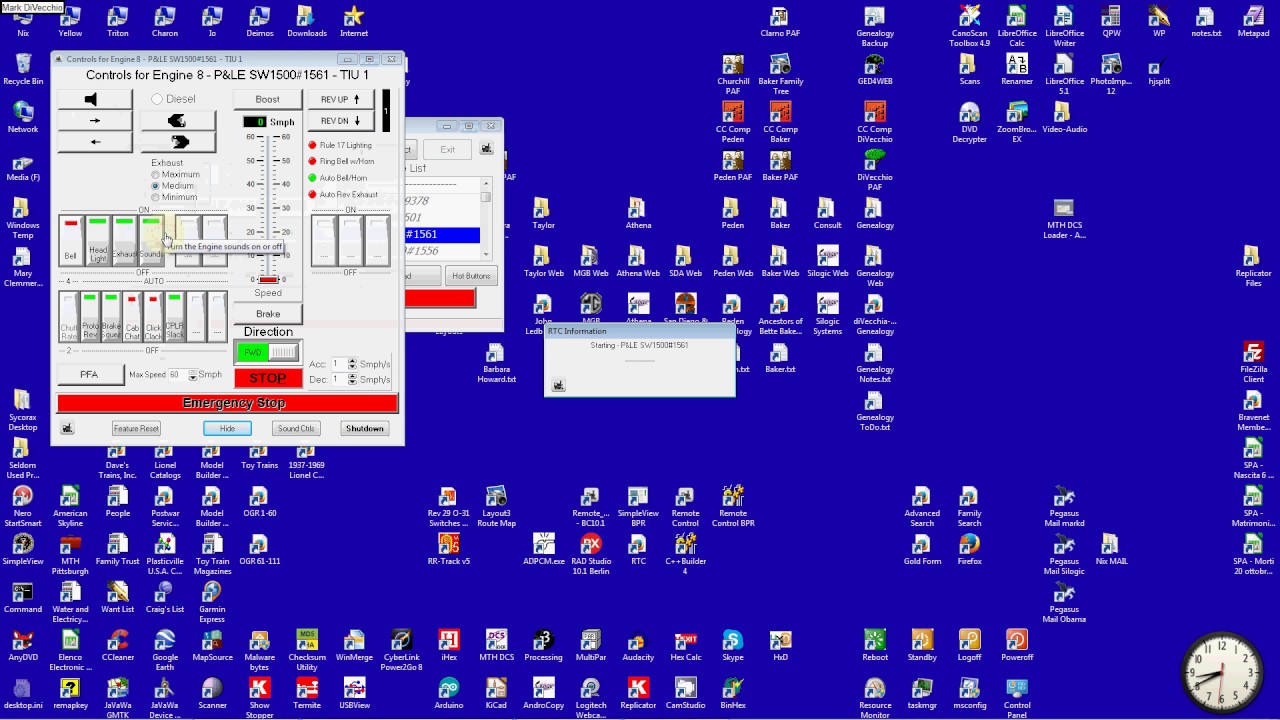Click the front coupler button below the Diesel radio
This screenshot has width=1280, height=720.
point(178,120)
